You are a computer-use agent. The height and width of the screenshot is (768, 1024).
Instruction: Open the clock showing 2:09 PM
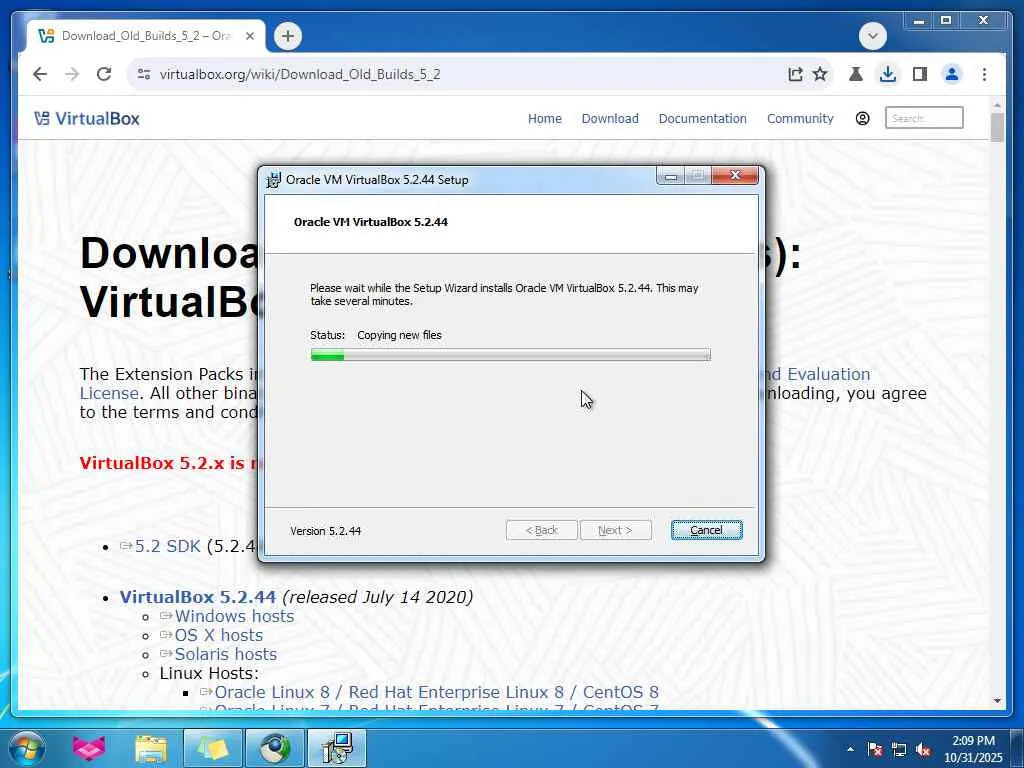coord(973,749)
